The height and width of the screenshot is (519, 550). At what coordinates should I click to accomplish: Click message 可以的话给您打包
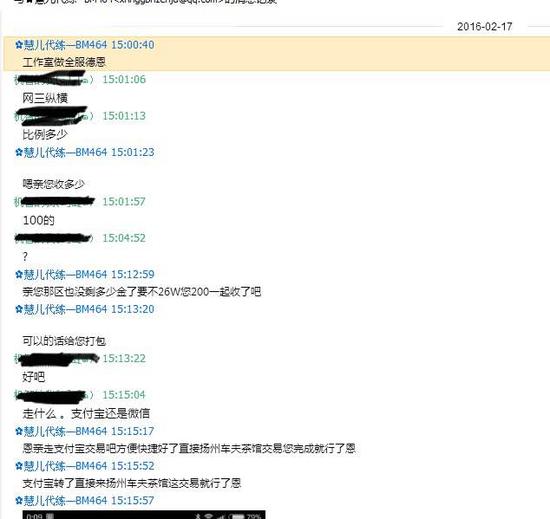(x=64, y=341)
